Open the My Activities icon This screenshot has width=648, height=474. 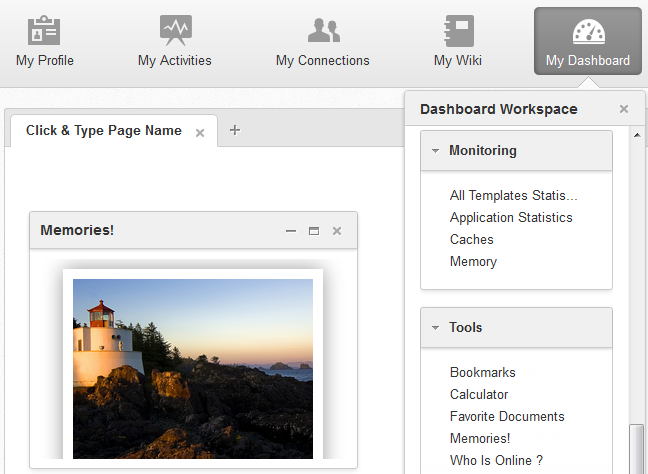coord(175,30)
